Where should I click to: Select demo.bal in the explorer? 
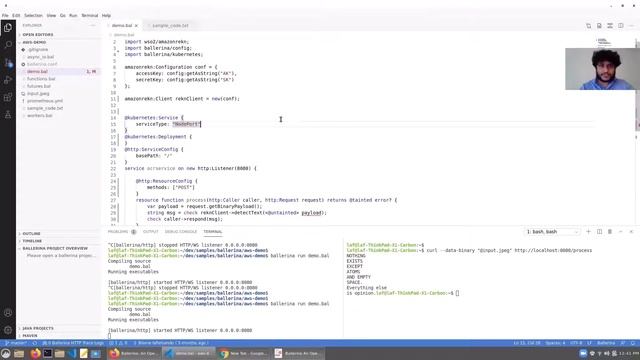tap(37, 71)
